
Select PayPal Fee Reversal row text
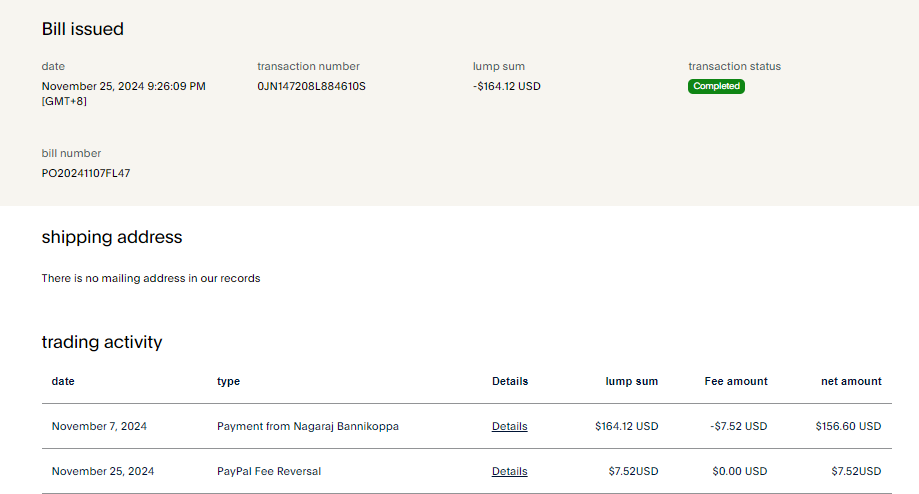[268, 471]
